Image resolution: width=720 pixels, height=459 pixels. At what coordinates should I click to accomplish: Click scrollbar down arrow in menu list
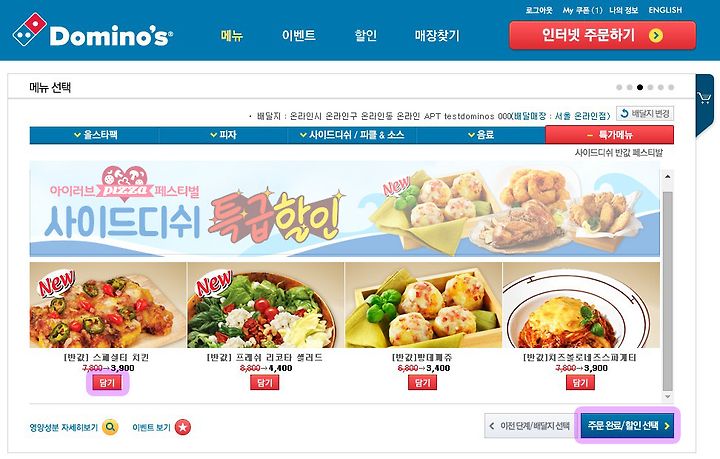(x=668, y=397)
